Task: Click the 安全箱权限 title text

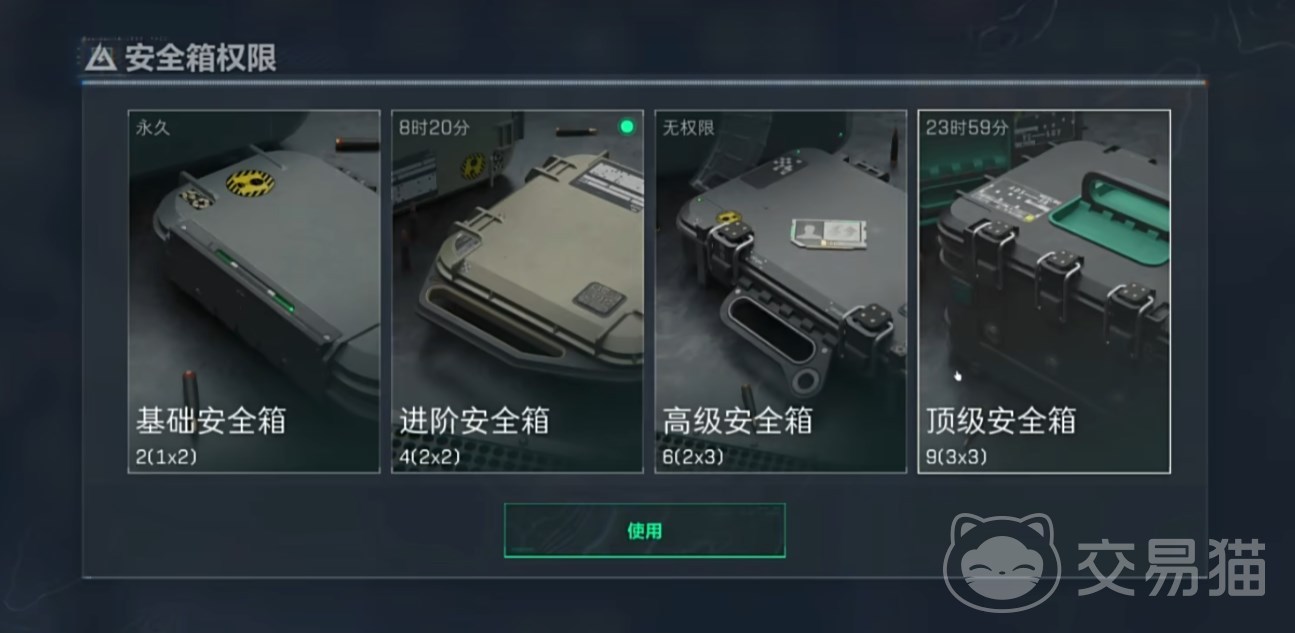Action: [x=201, y=58]
